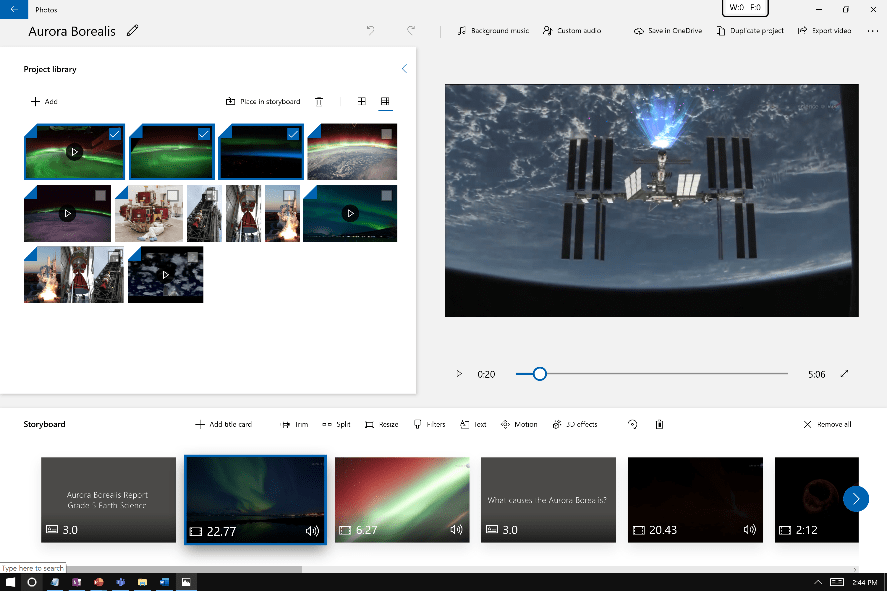Viewport: 887px width, 591px height.
Task: Open the See more options menu
Action: [x=873, y=30]
